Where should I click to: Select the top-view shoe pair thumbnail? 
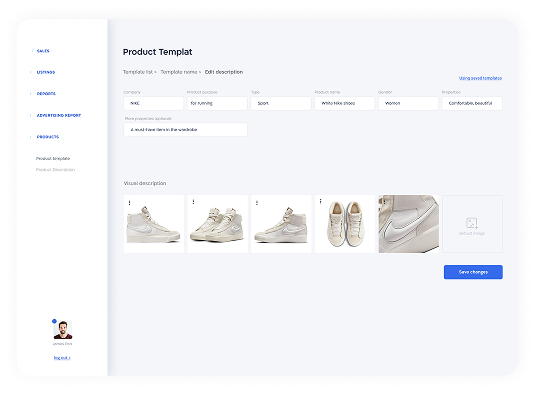coord(345,224)
